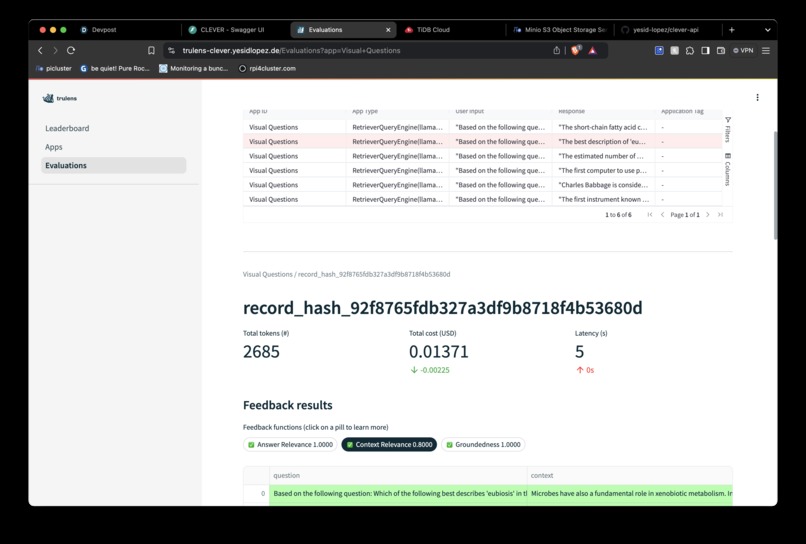Click the page vertical scrollbar
The image size is (806, 544).
(x=775, y=185)
